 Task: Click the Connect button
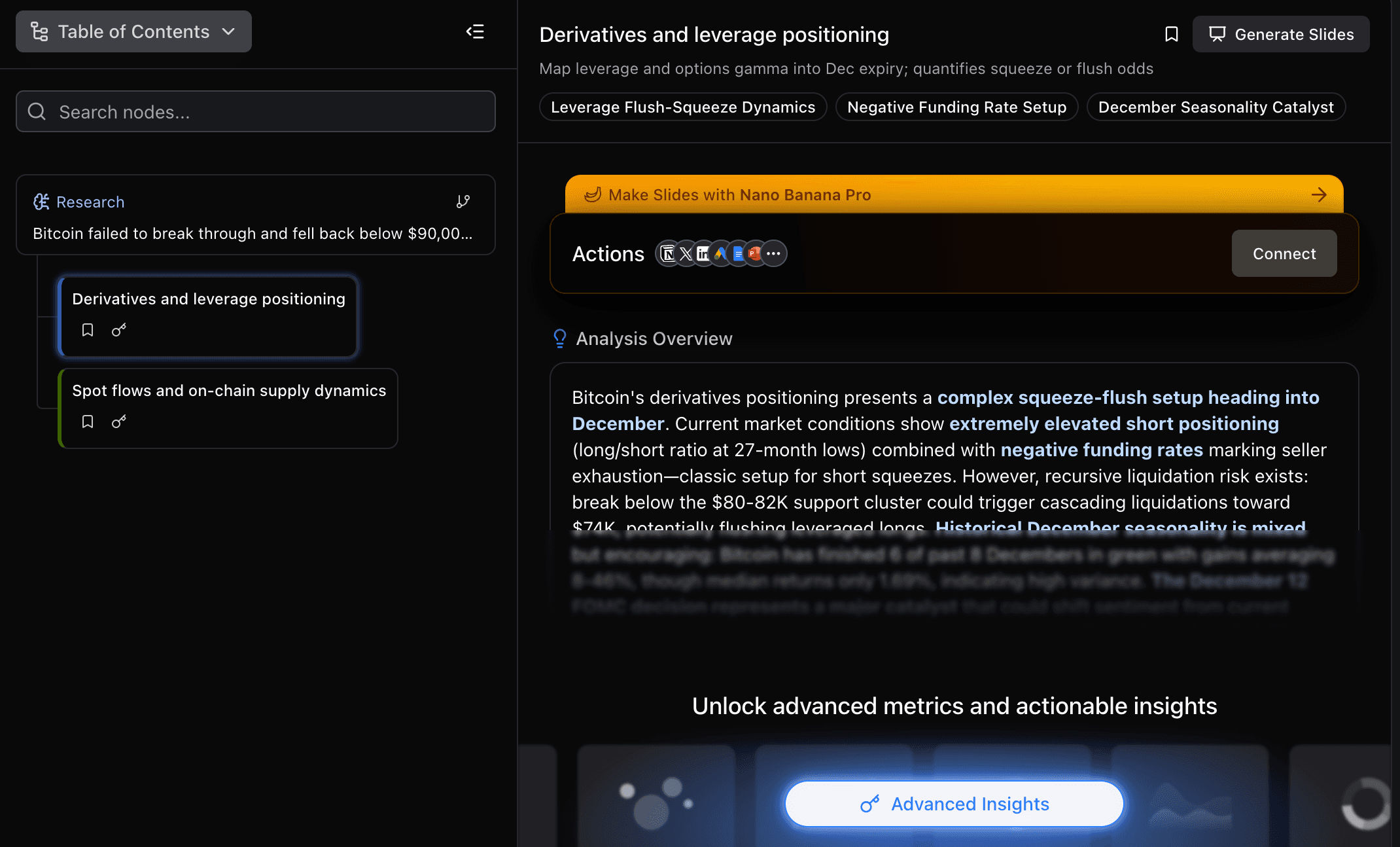(x=1284, y=253)
